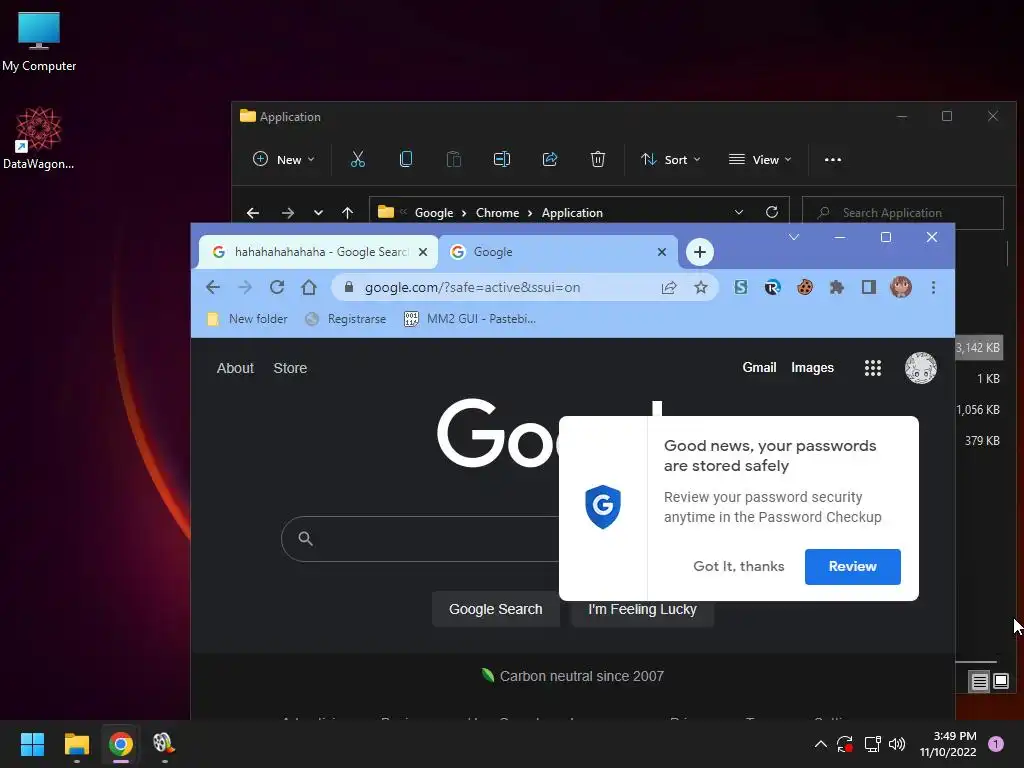Go back in File Explorer navigation

click(x=253, y=213)
